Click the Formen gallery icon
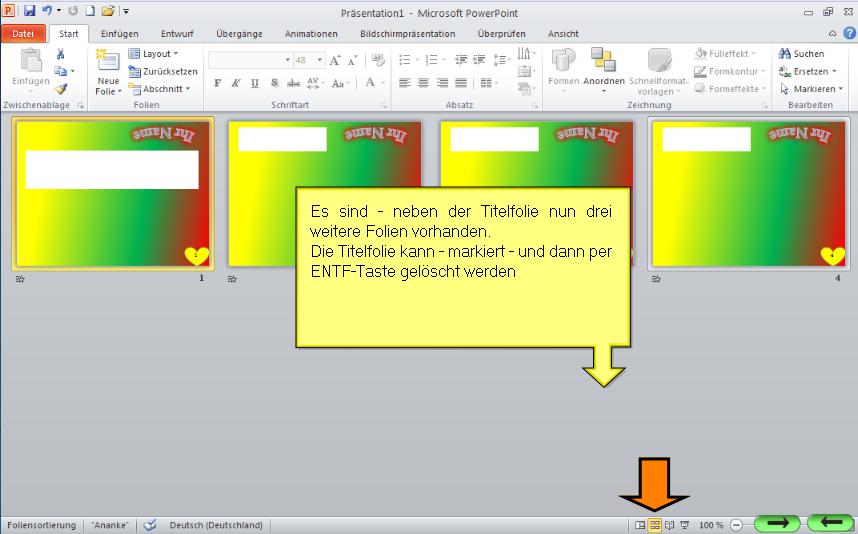This screenshot has height=534, width=858. coord(563,64)
